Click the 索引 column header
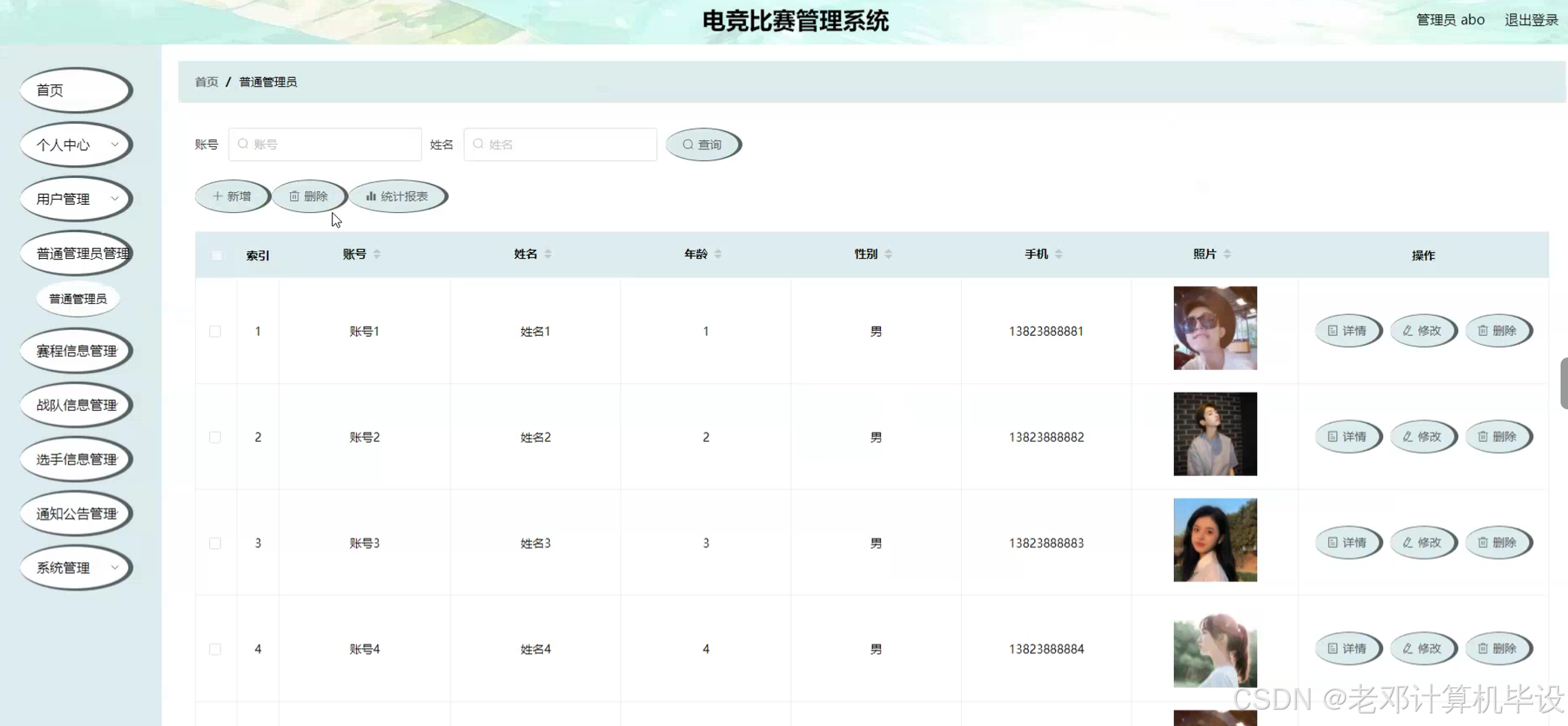Image resolution: width=1568 pixels, height=726 pixels. [257, 256]
